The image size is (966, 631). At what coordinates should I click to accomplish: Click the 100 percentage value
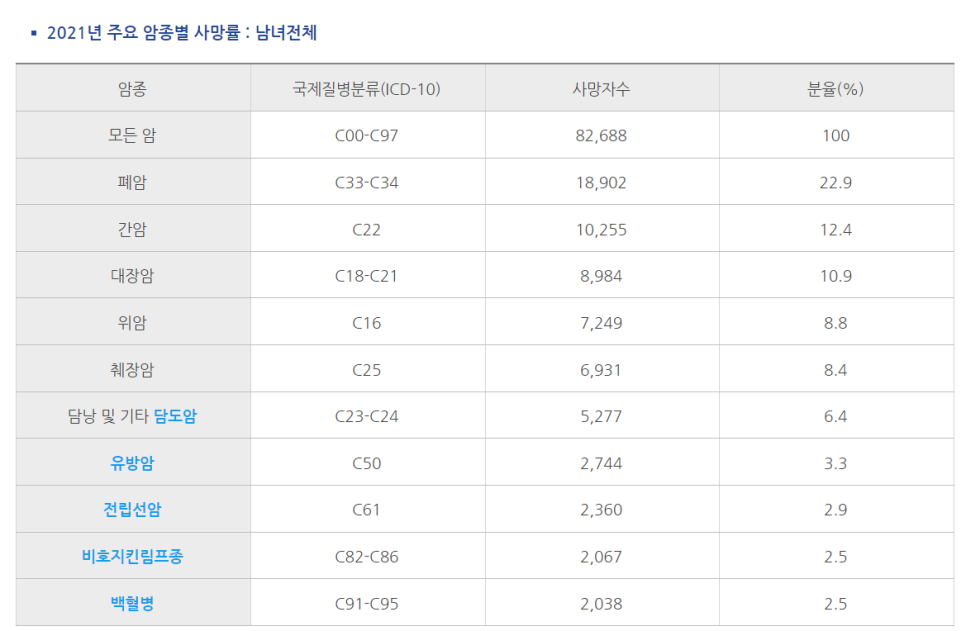tap(836, 136)
